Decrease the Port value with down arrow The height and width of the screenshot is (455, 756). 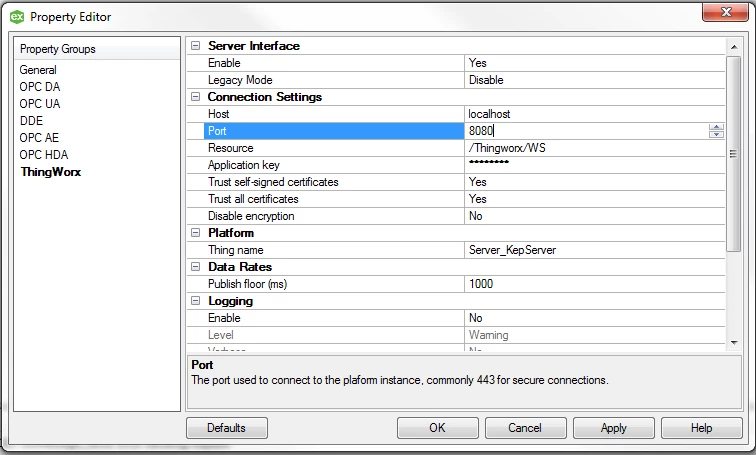[716, 134]
